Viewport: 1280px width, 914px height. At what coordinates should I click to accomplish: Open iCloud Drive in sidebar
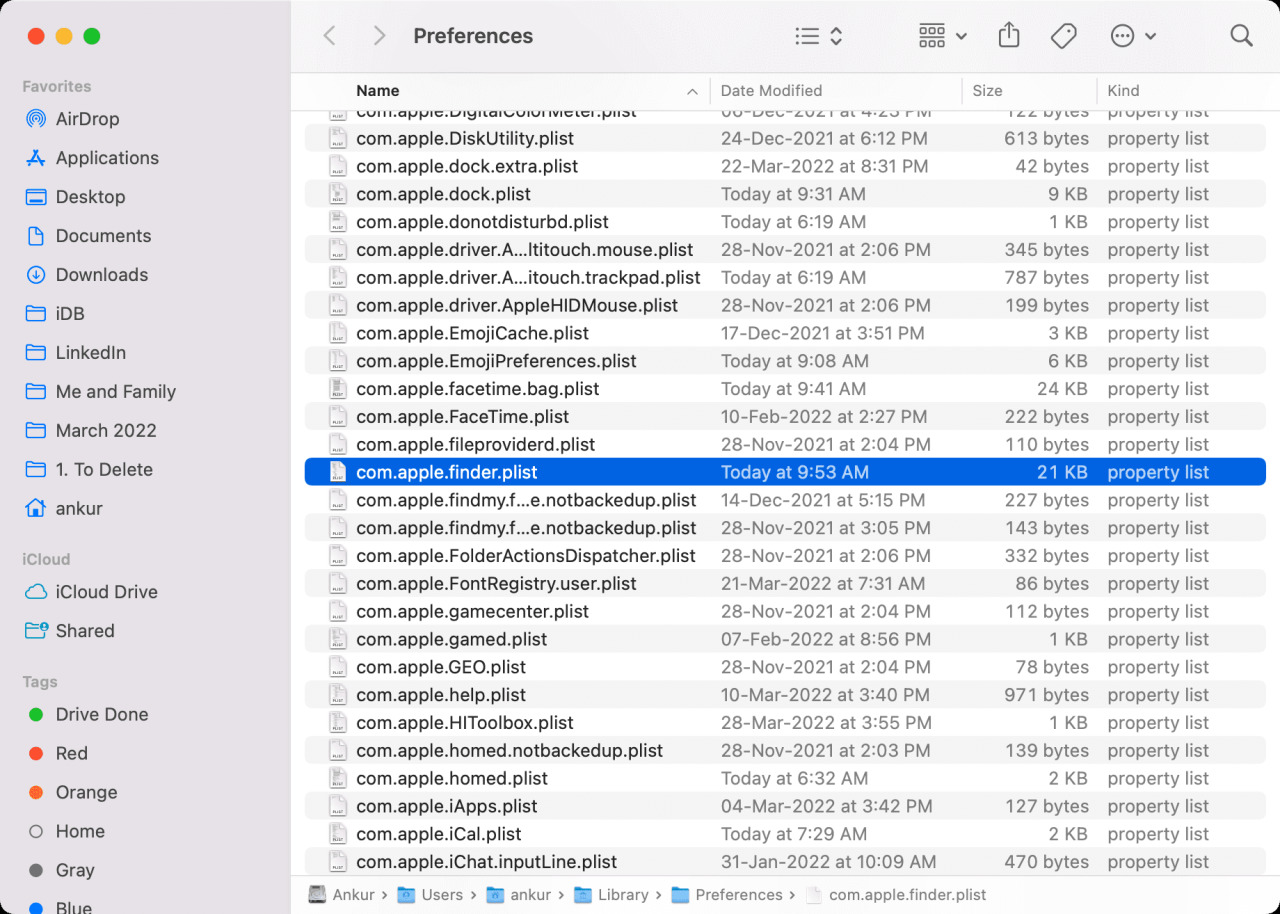point(91,592)
